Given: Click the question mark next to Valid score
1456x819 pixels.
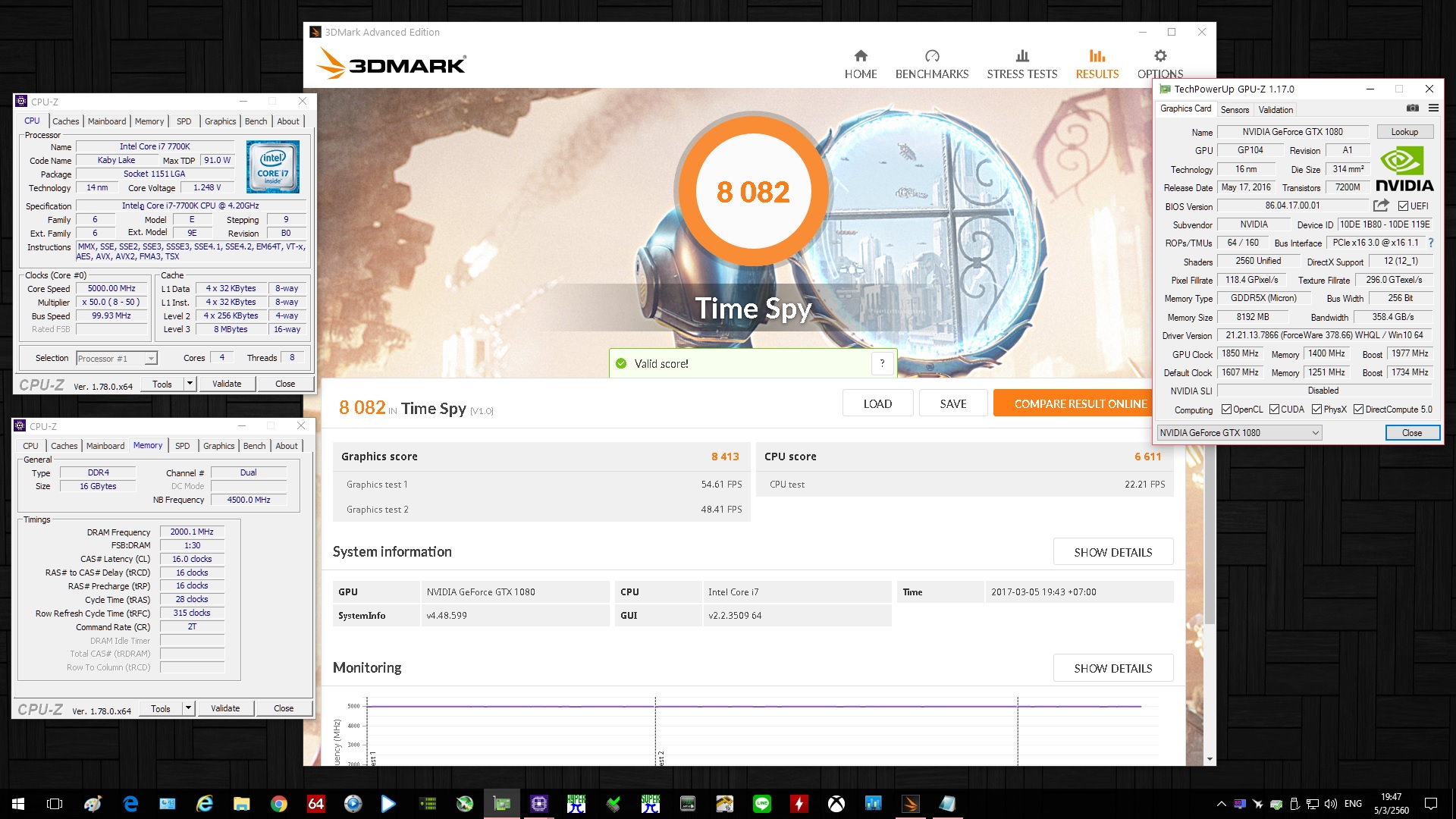Looking at the screenshot, I should tap(882, 364).
